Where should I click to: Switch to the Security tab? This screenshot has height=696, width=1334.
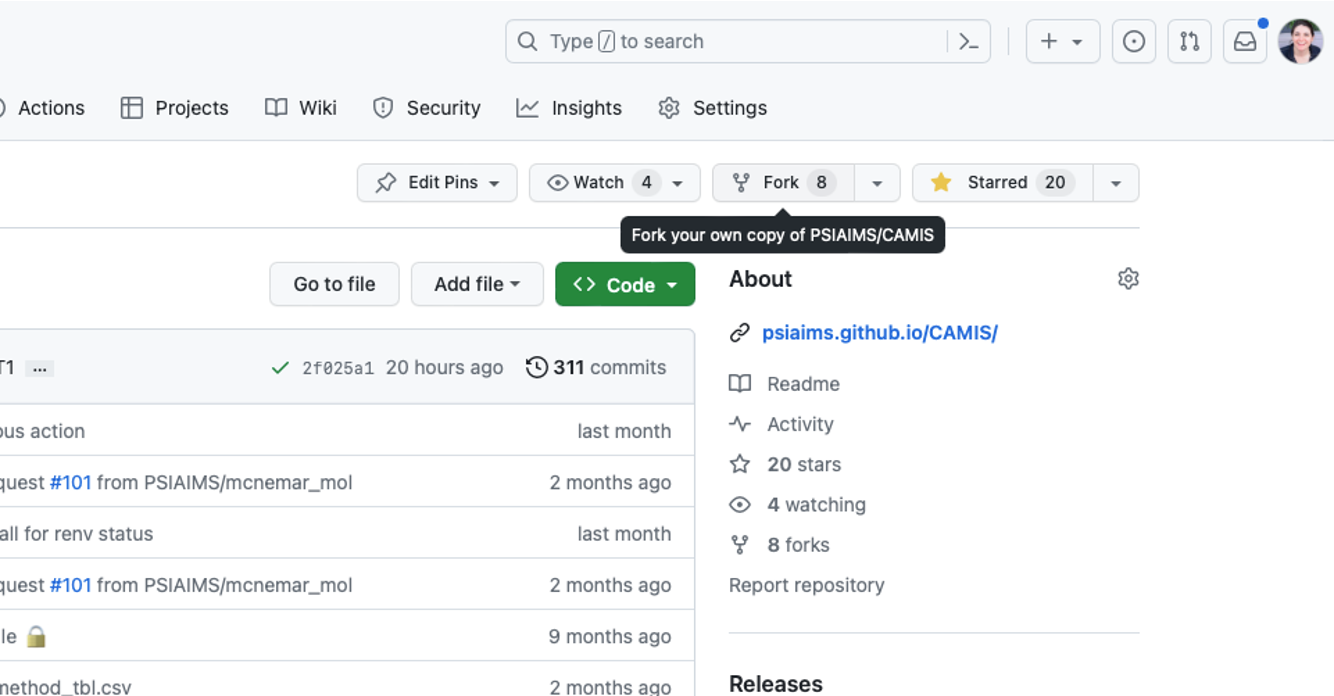tap(427, 108)
